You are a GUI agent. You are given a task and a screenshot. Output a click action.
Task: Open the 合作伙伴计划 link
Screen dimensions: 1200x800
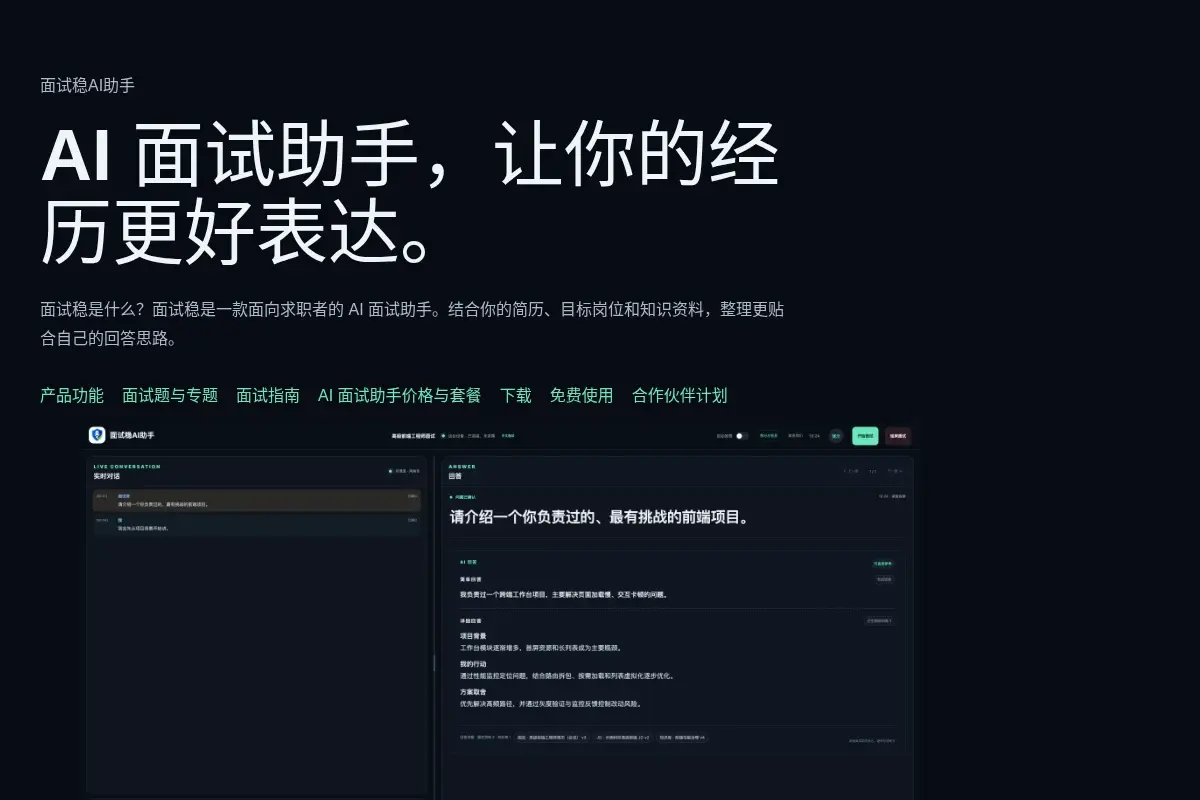(680, 395)
